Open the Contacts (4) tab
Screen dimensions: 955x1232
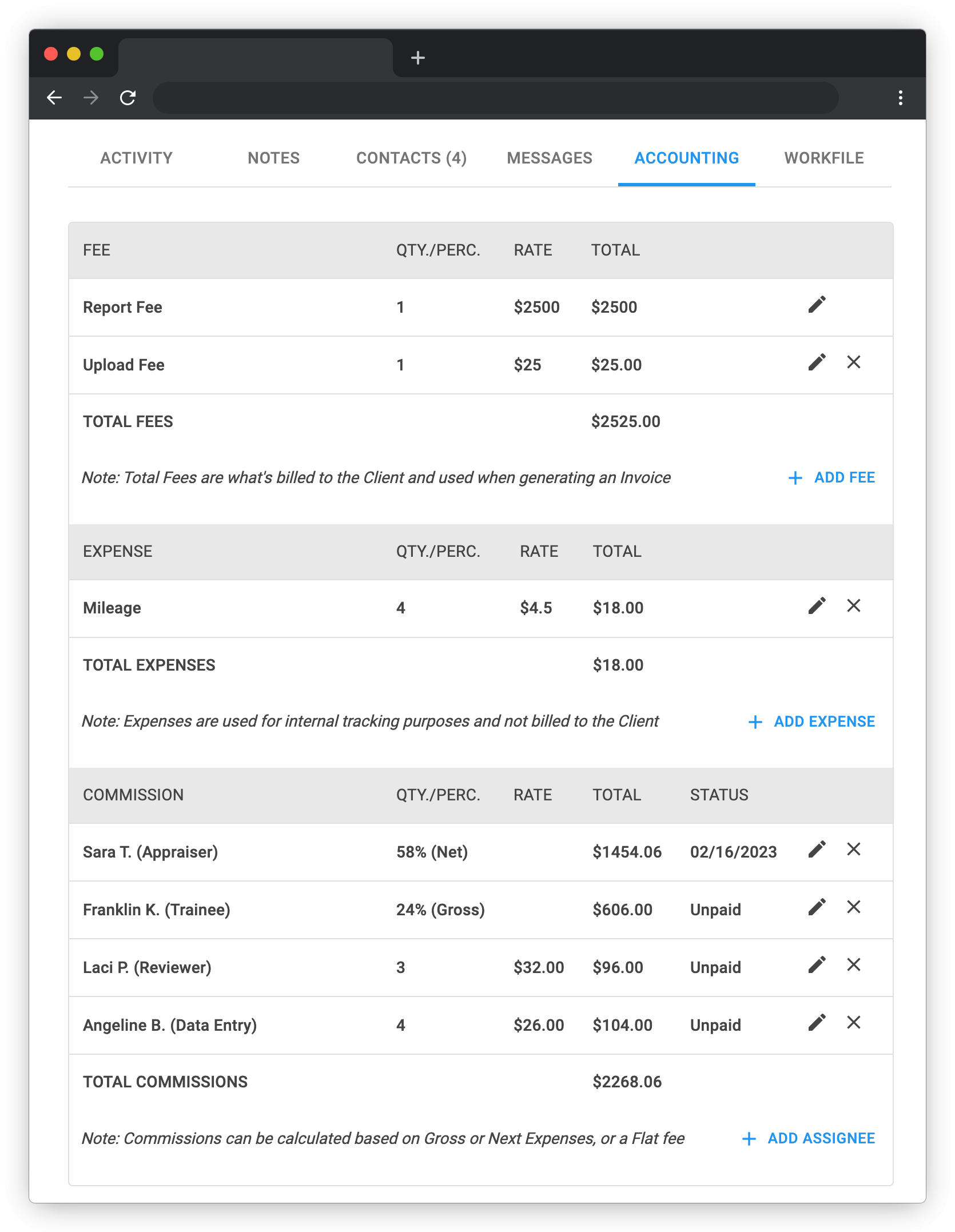(x=412, y=158)
